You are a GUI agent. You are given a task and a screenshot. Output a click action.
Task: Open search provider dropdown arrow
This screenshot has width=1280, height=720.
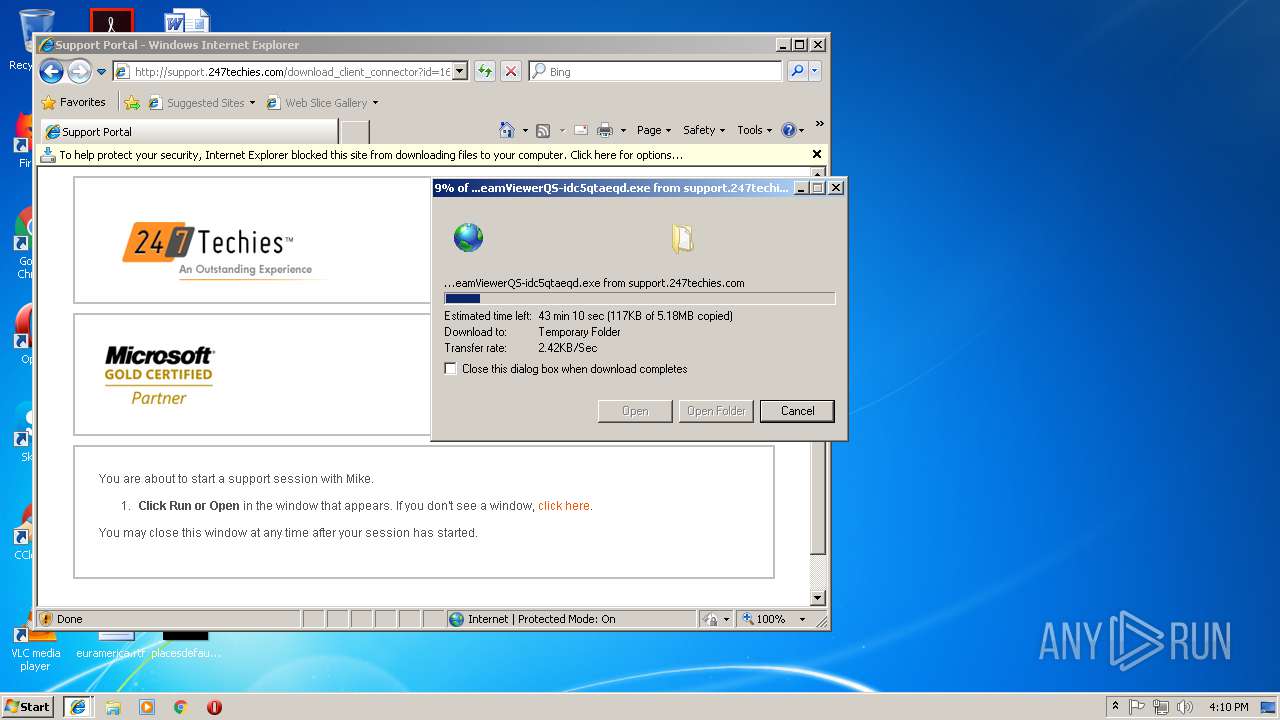(814, 71)
